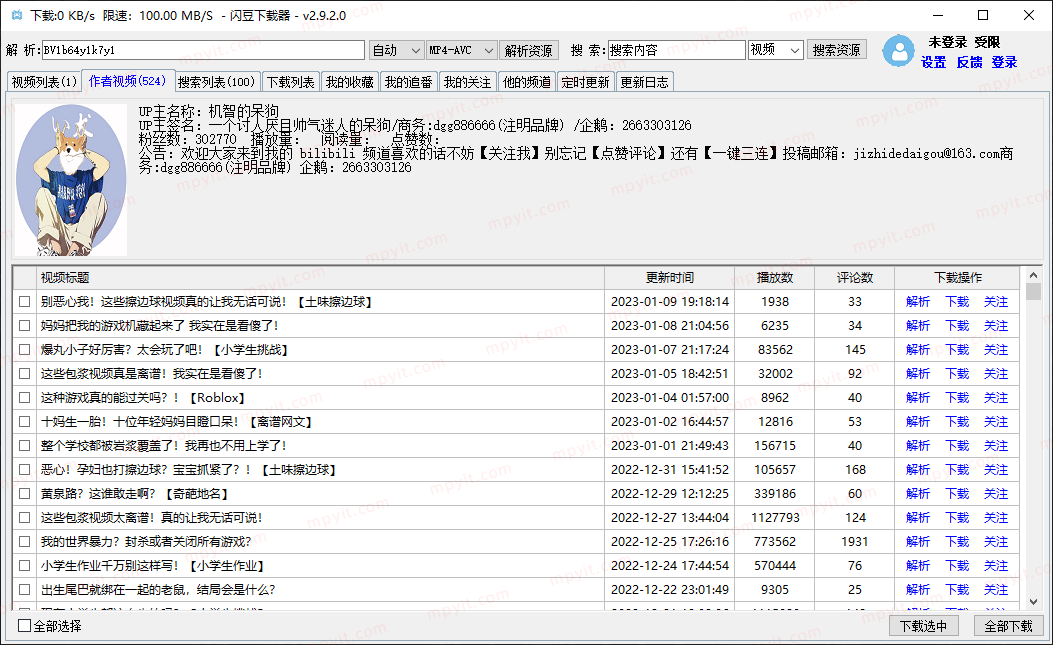Open the UP主 profile picture
This screenshot has width=1053, height=645.
pos(71,179)
